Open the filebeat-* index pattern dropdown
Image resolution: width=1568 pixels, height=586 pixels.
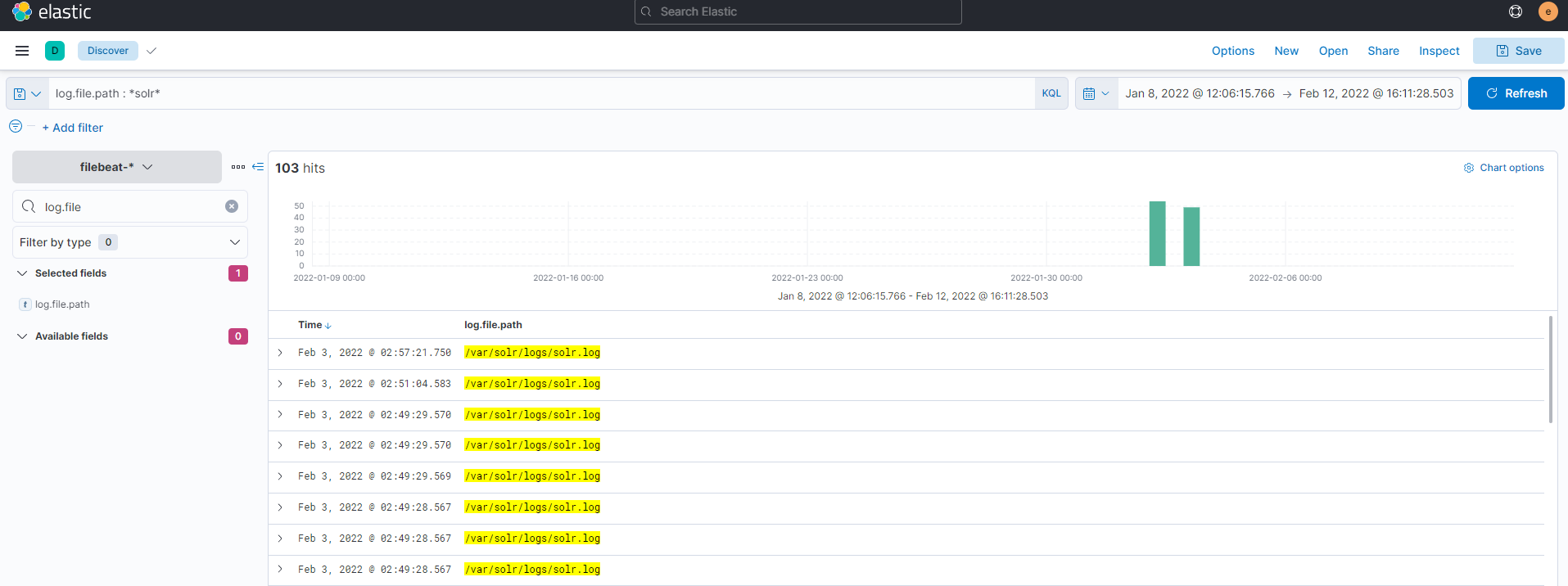point(117,167)
